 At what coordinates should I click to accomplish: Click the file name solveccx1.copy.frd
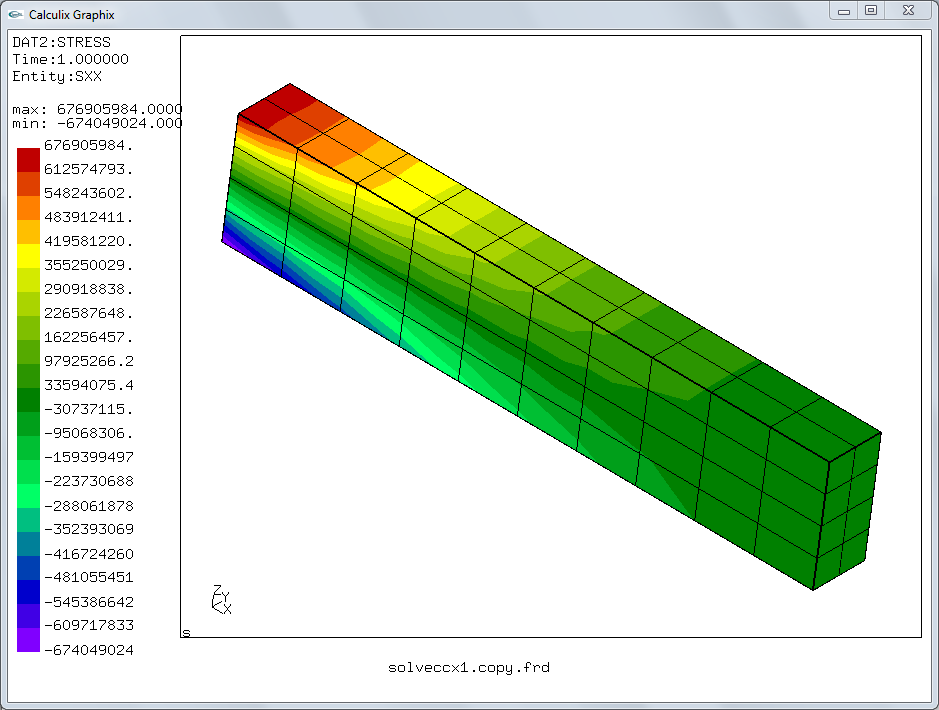coord(469,667)
